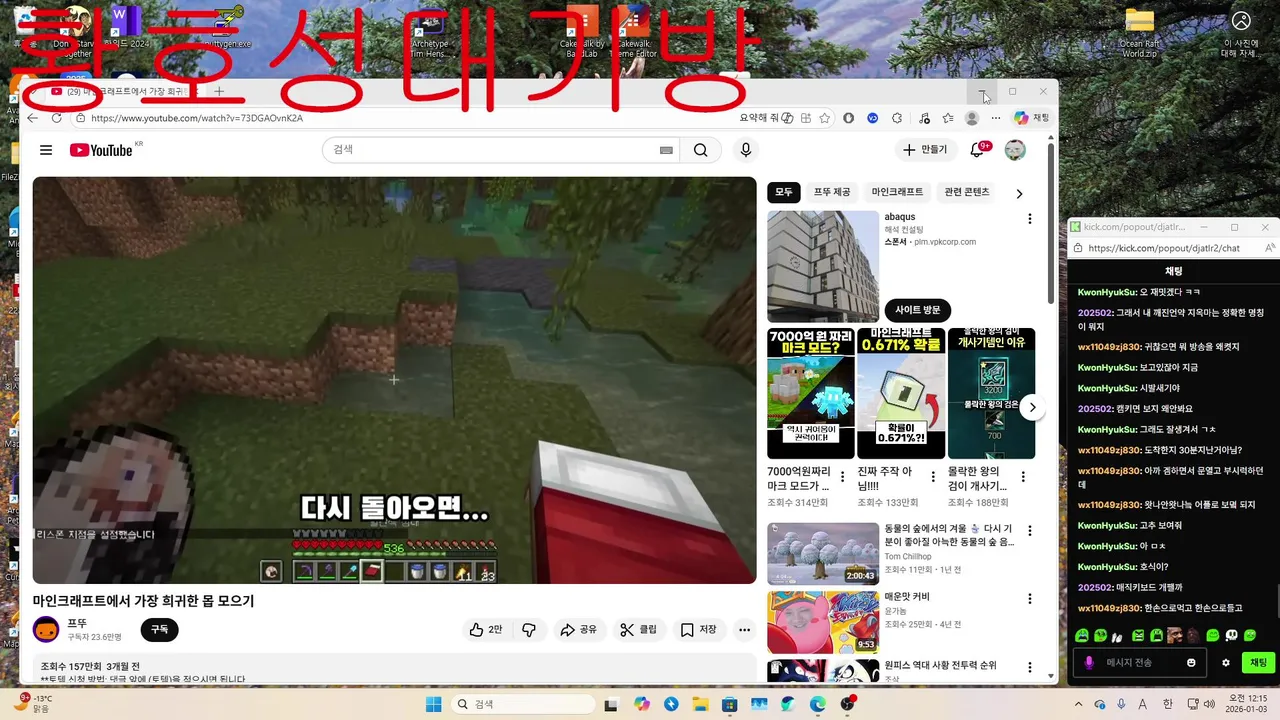Save the video with 저장 button
This screenshot has height=720, width=1280.
(x=699, y=629)
